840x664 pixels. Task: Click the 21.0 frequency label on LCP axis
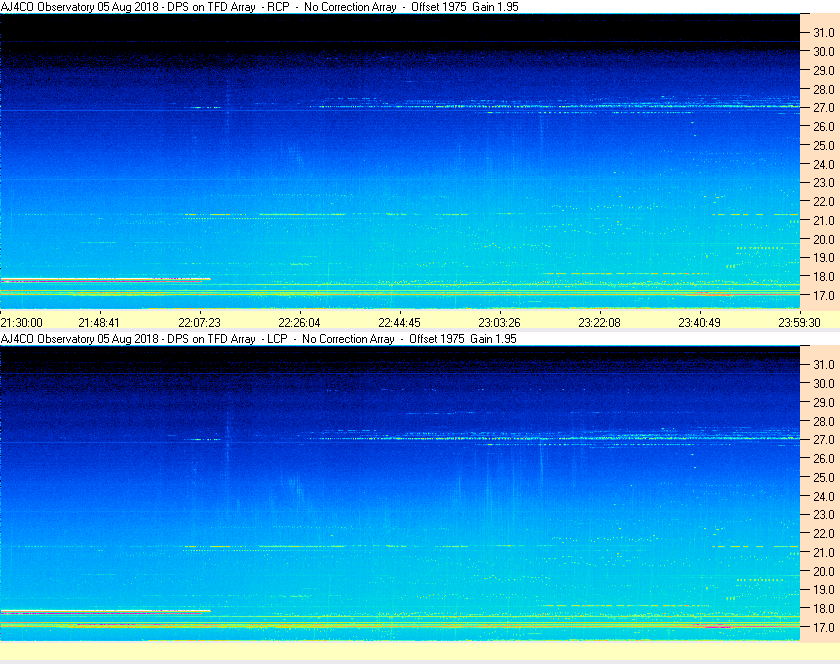[x=824, y=552]
